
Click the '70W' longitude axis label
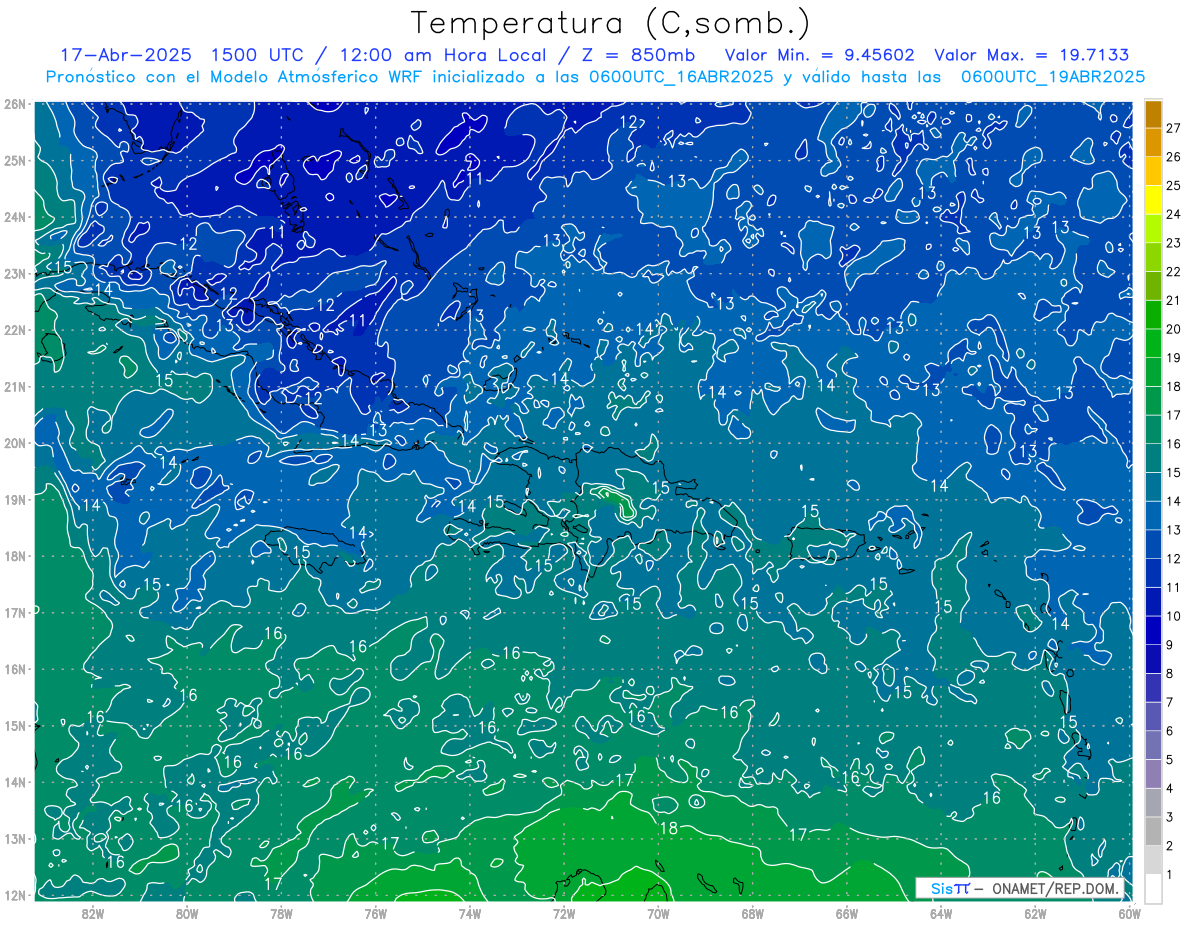pyautogui.click(x=658, y=912)
